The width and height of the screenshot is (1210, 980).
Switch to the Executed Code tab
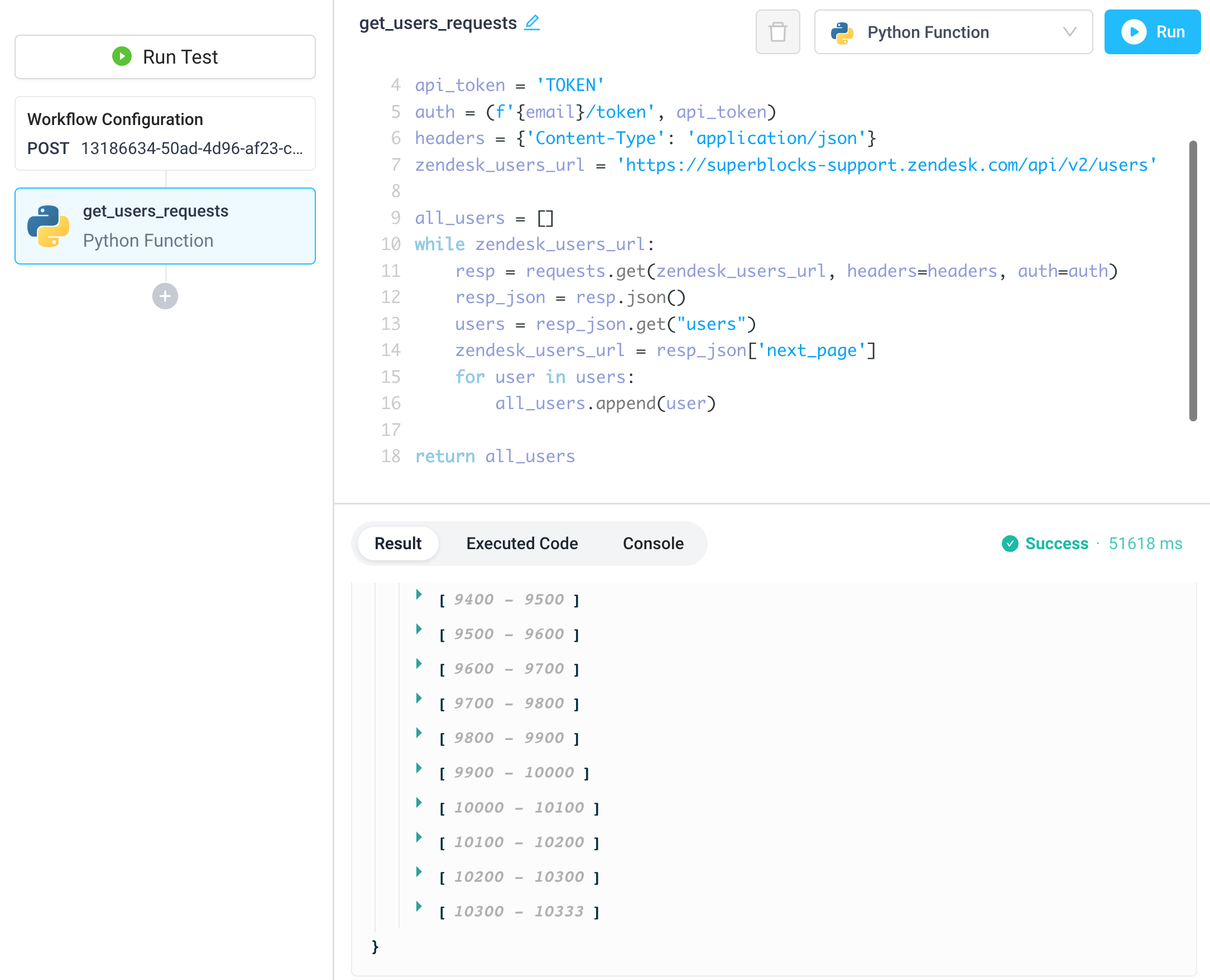tap(522, 543)
